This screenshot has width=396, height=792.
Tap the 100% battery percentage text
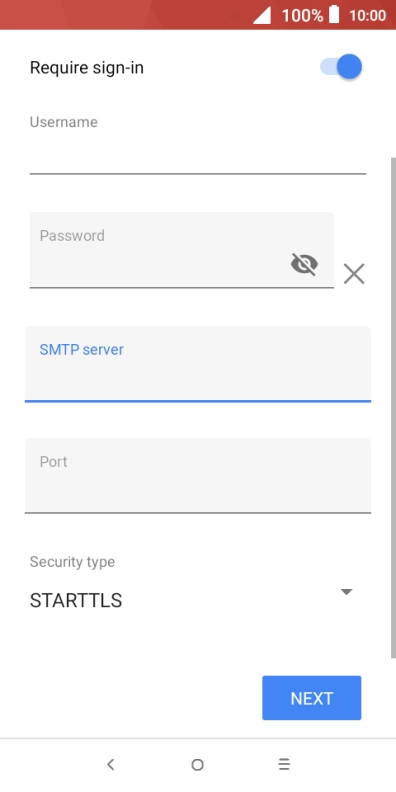(302, 16)
